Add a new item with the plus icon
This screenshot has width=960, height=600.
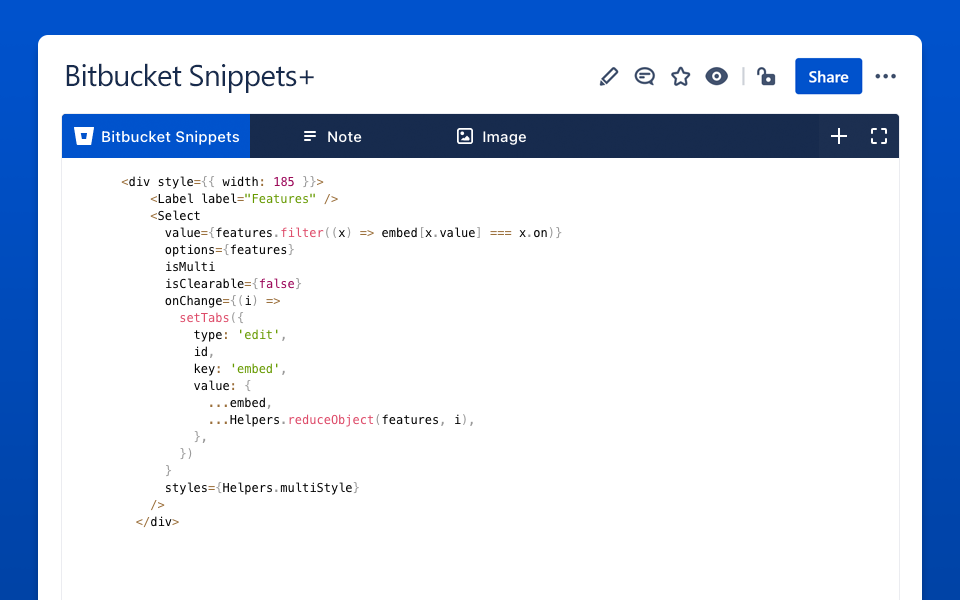(838, 136)
